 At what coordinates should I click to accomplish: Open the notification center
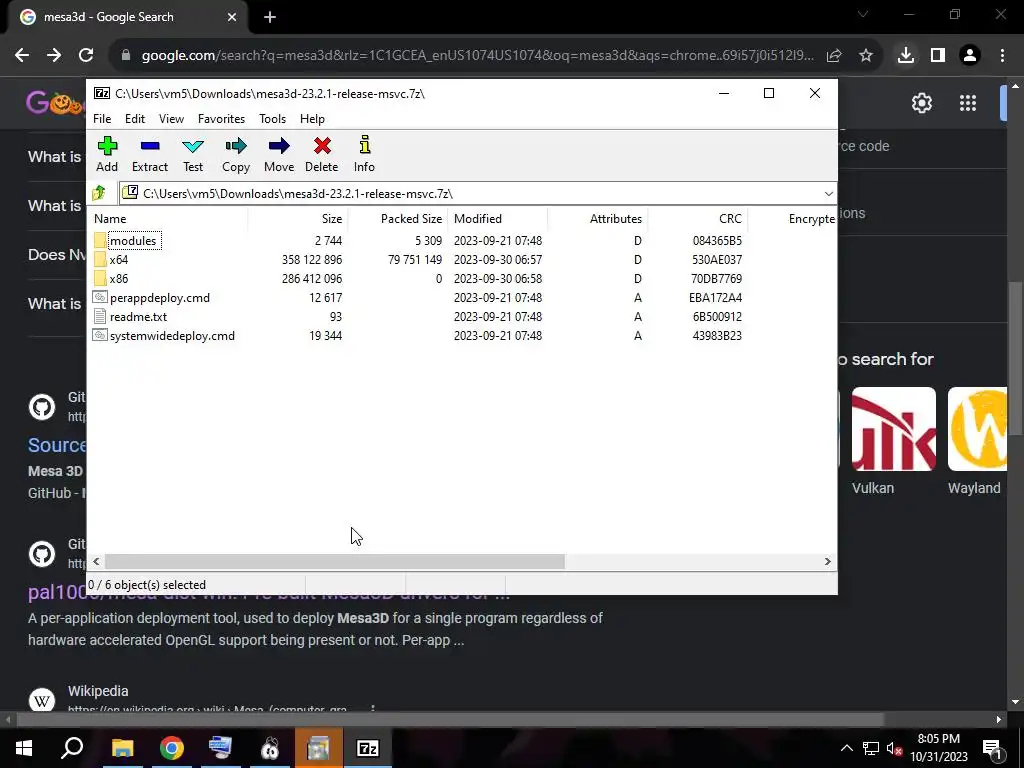[992, 748]
